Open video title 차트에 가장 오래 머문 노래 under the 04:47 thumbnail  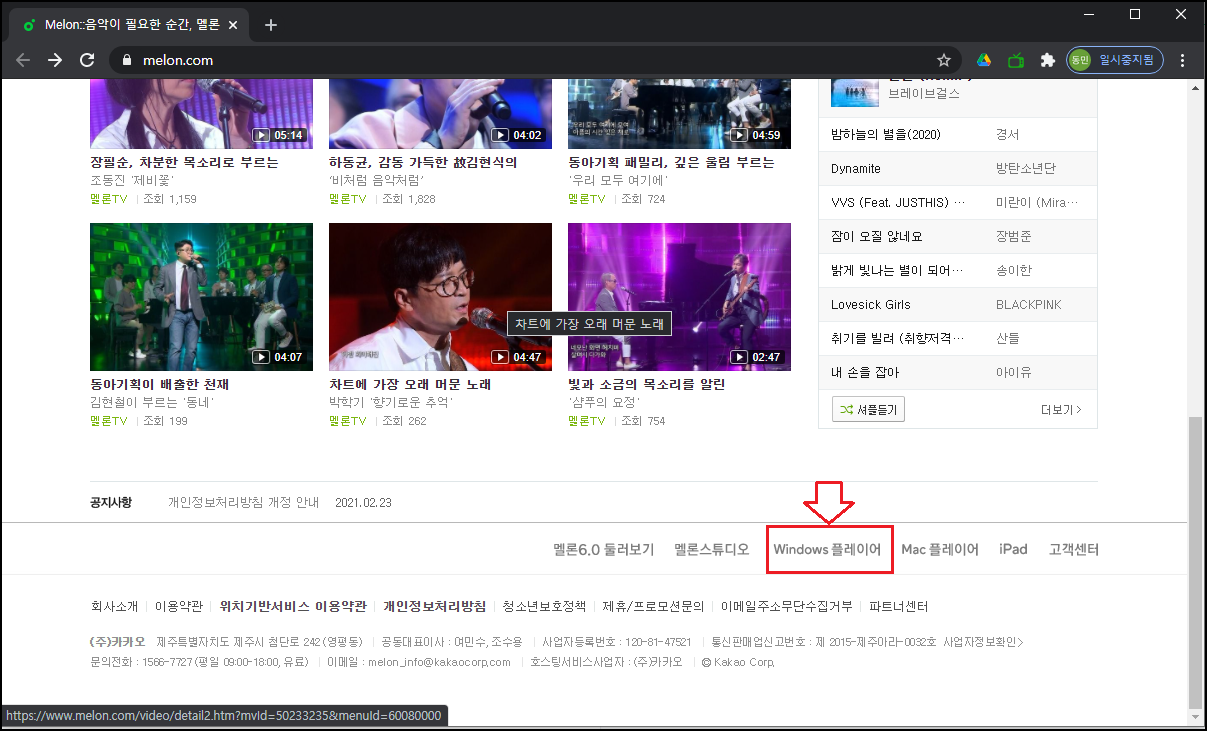(x=410, y=384)
